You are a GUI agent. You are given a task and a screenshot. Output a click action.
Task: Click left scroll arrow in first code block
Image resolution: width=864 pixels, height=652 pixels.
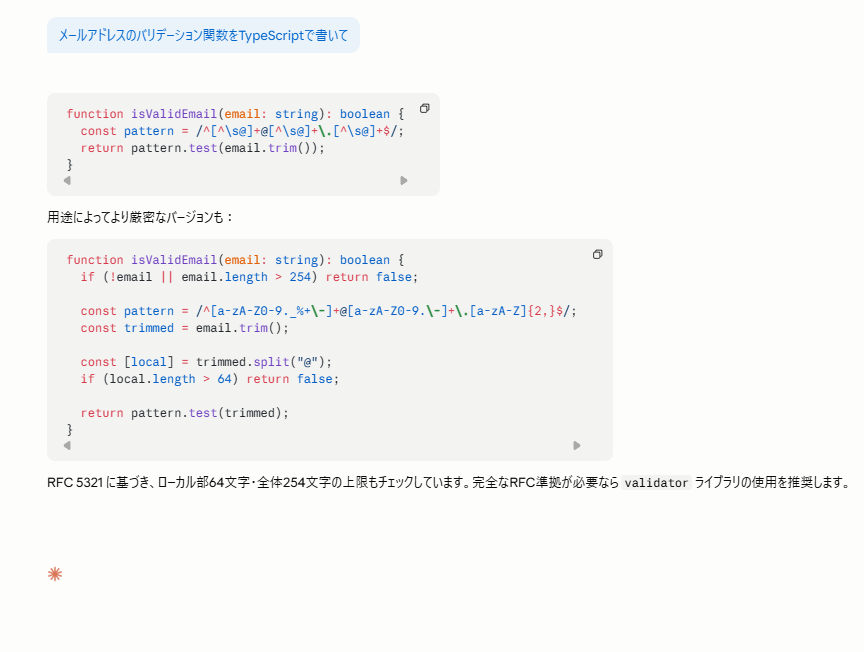click(67, 181)
